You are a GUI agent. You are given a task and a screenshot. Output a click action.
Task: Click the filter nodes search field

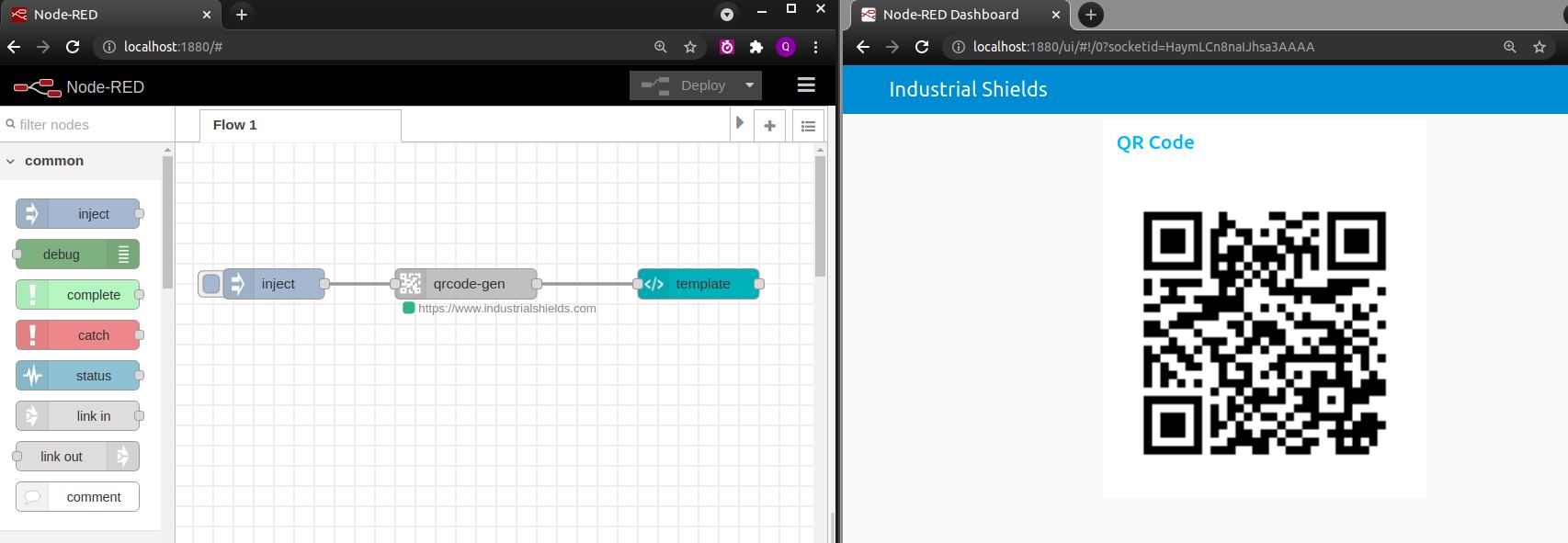[x=87, y=124]
